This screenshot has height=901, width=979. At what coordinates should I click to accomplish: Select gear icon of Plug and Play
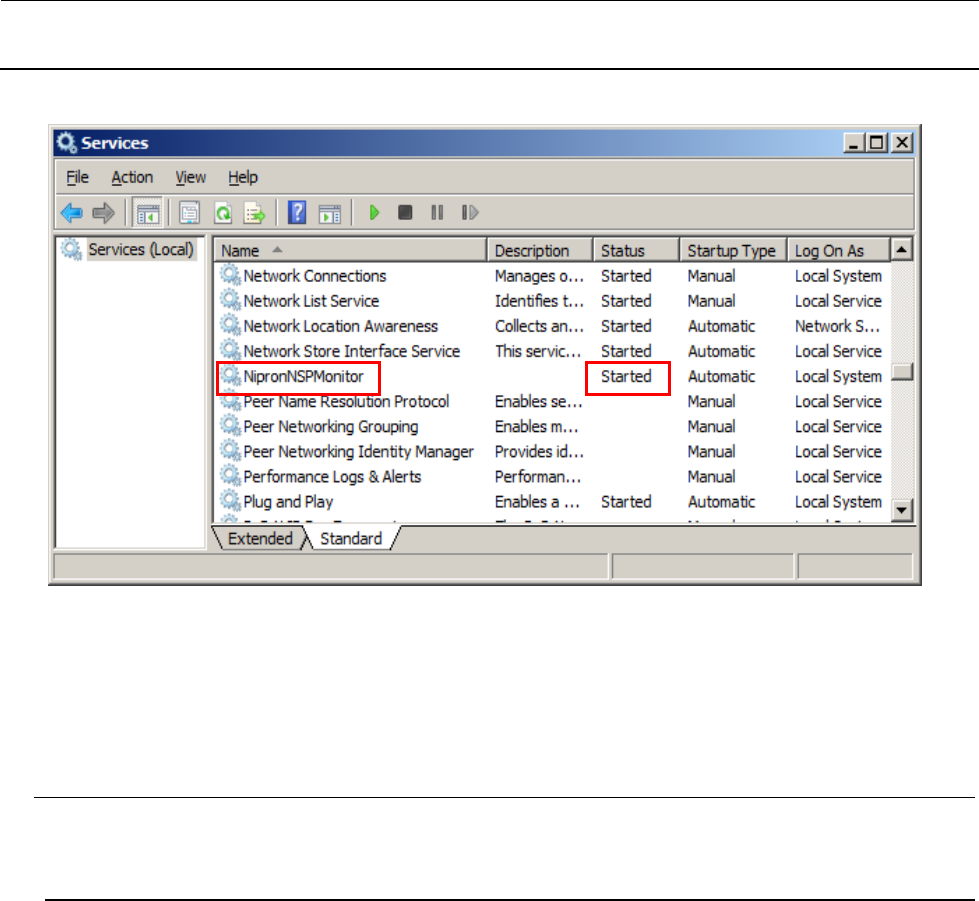click(230, 501)
